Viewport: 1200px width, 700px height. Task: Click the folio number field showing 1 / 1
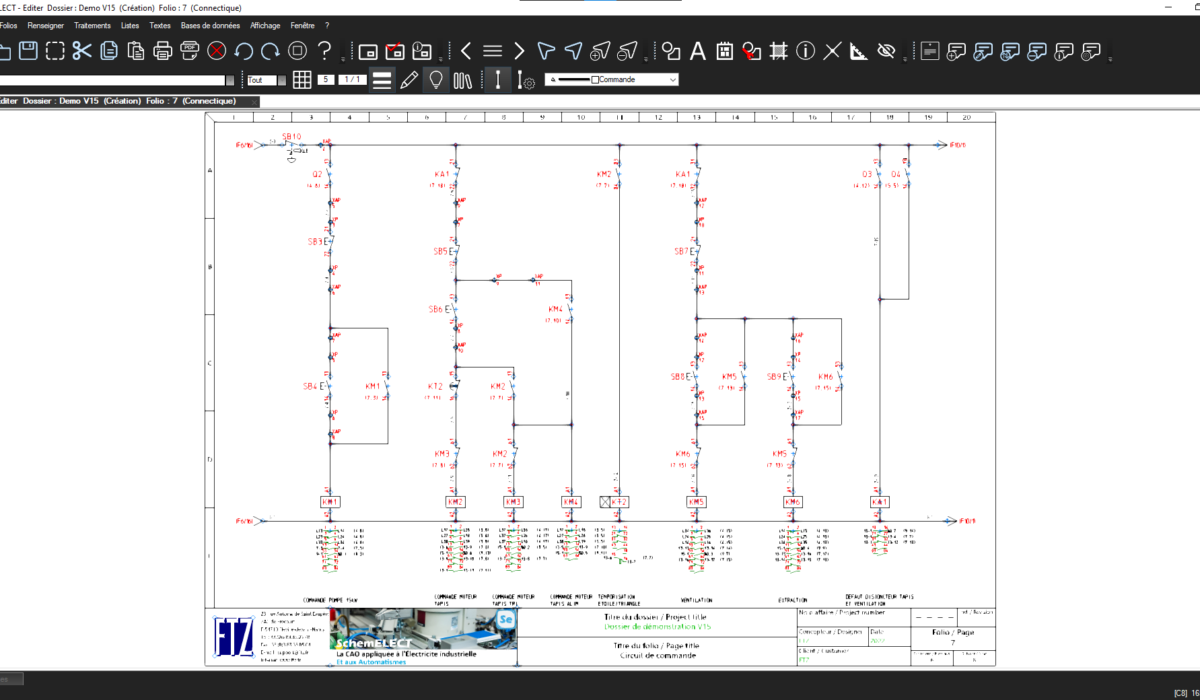pyautogui.click(x=353, y=79)
